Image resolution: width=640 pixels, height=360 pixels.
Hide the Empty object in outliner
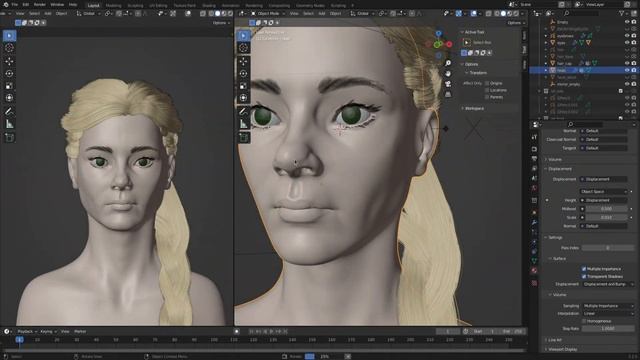click(627, 22)
